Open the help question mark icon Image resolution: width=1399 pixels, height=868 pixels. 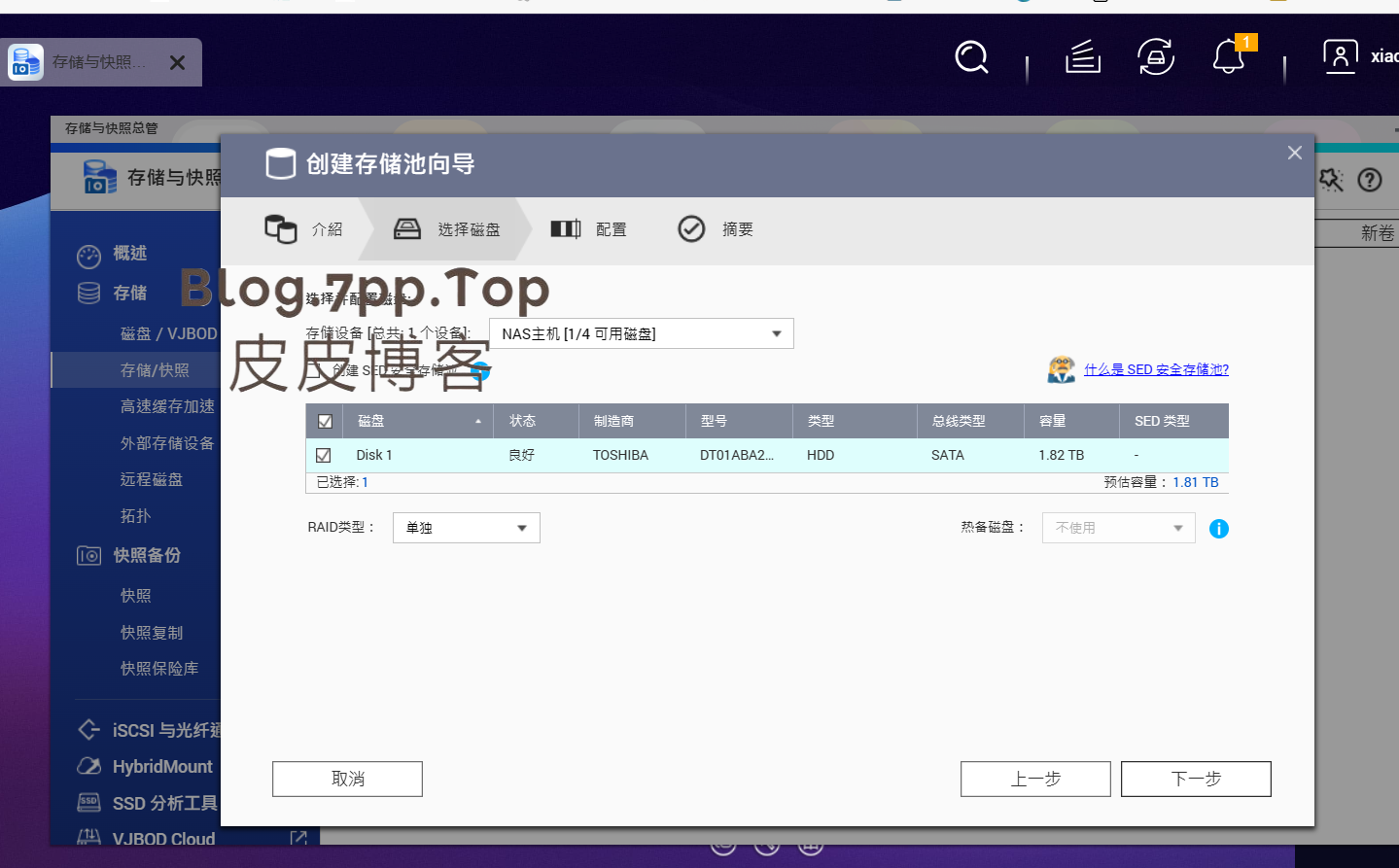tap(1370, 180)
